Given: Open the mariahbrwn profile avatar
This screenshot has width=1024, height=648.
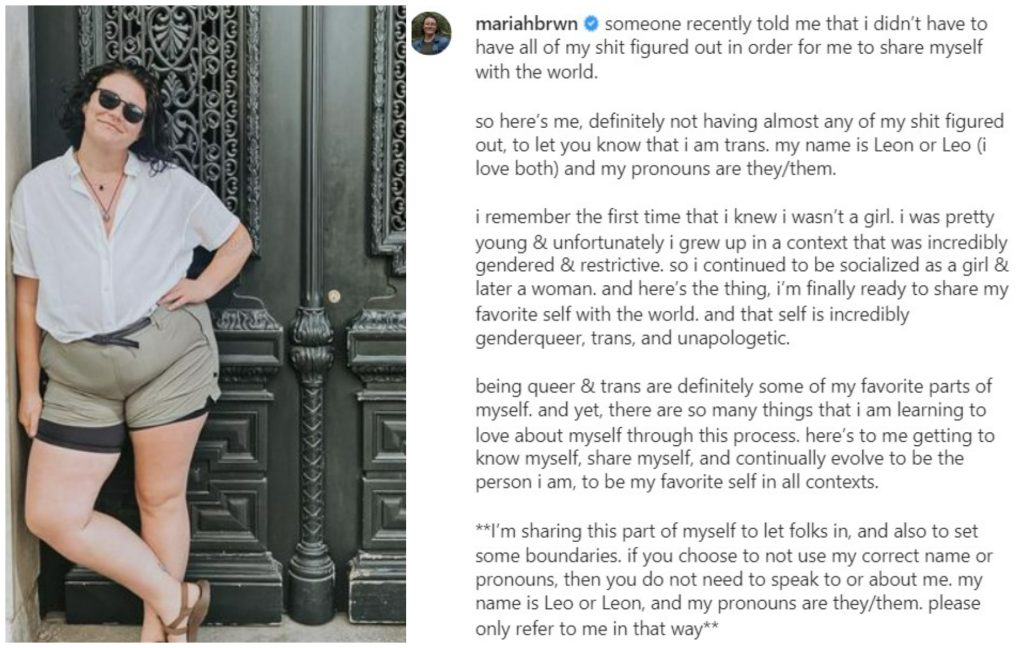Looking at the screenshot, I should [431, 33].
